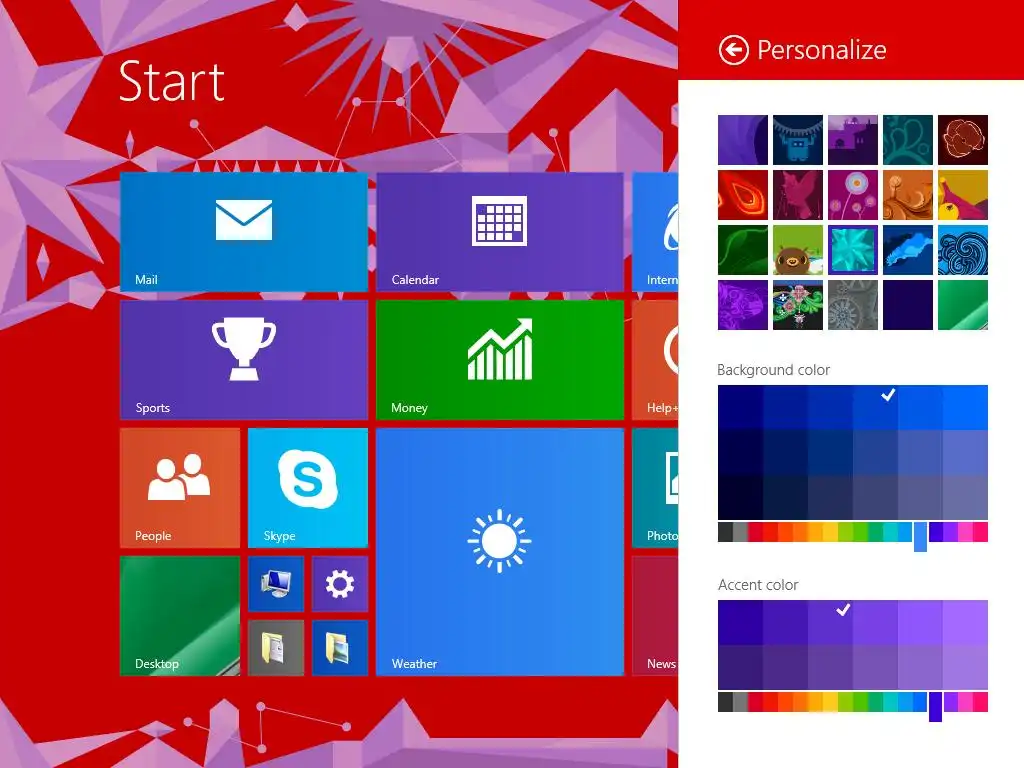This screenshot has height=768, width=1024.
Task: Pick the purple dandelion flowers background thumbnail
Action: [x=853, y=195]
